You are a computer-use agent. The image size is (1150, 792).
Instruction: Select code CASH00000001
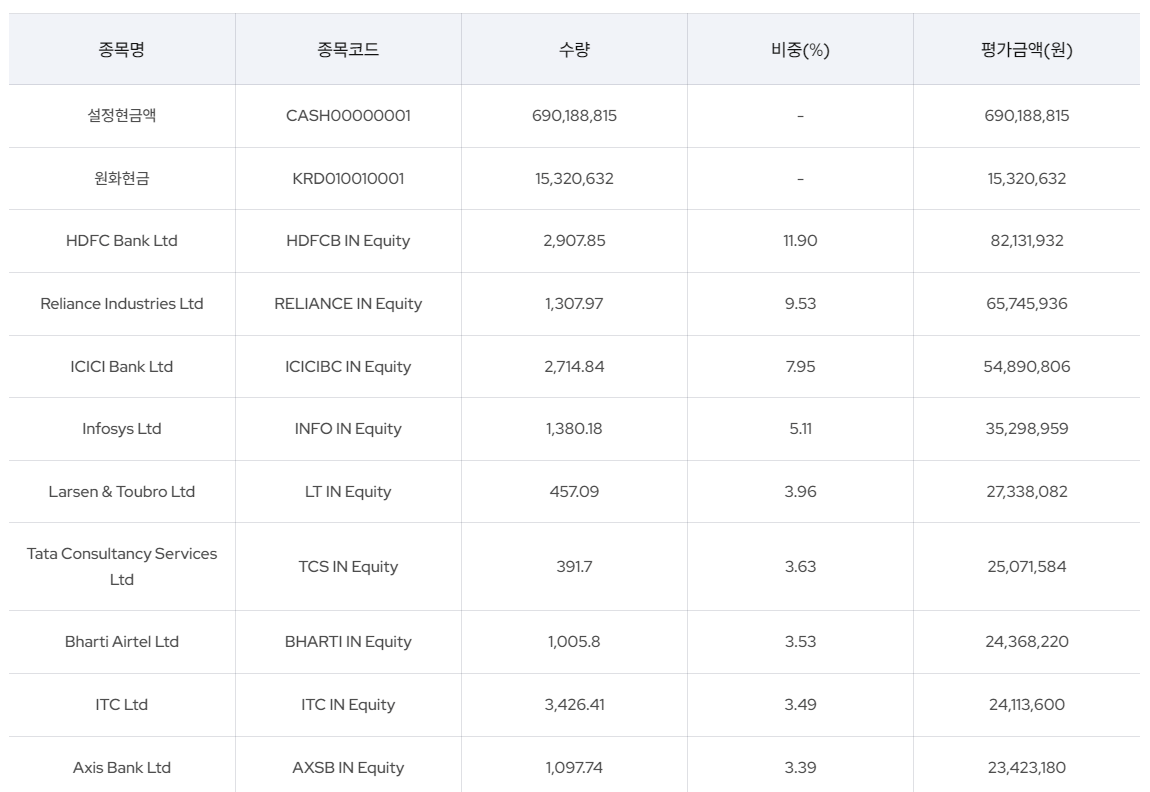coord(348,116)
